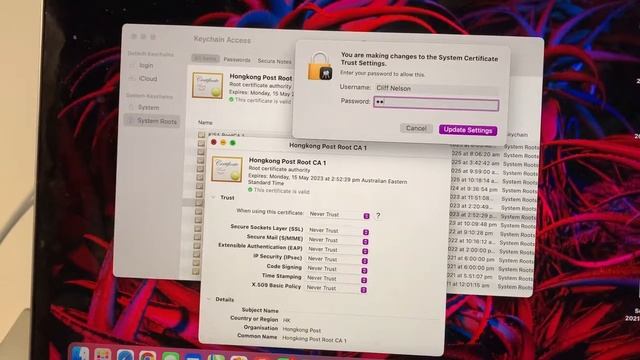
Task: Click Cancel in the password dialog
Action: click(x=416, y=128)
